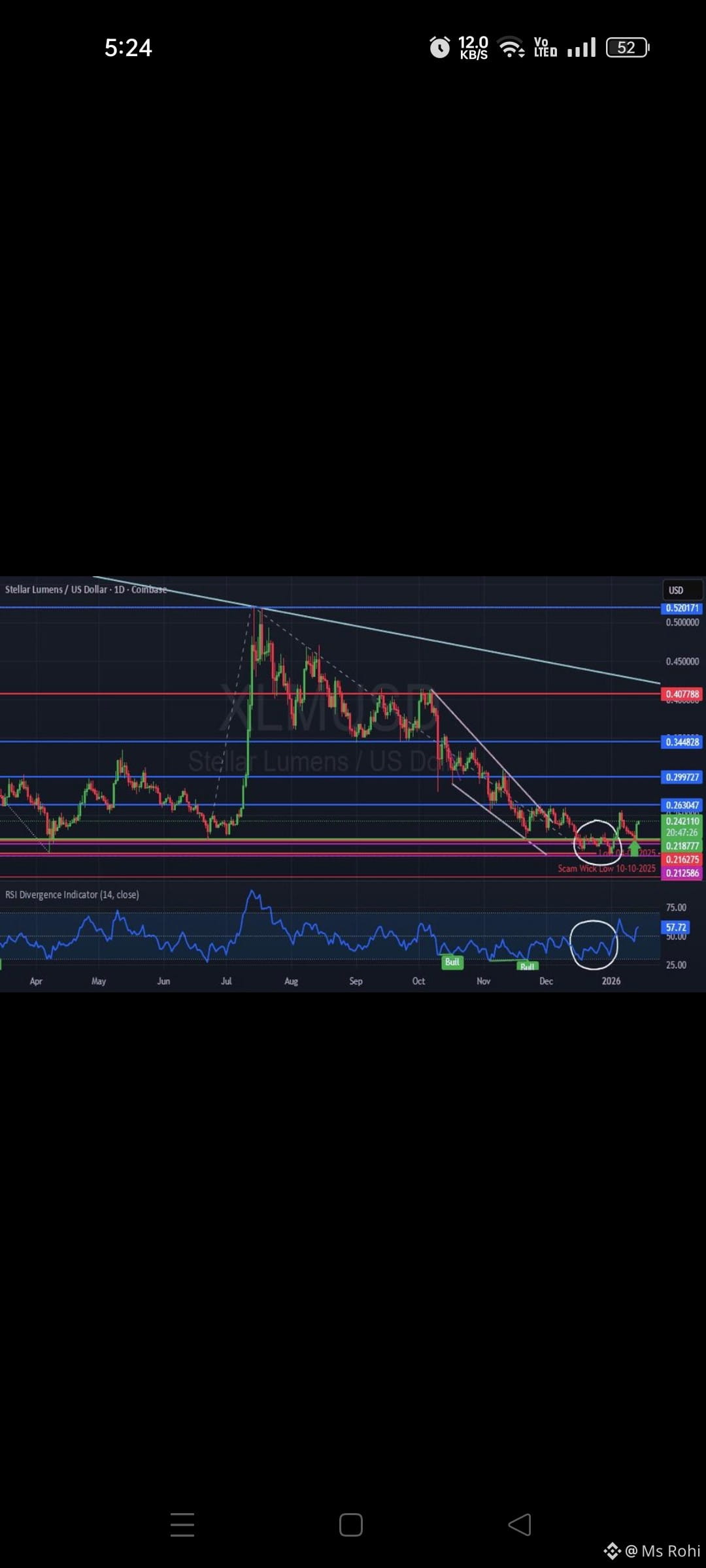The width and height of the screenshot is (706, 1568).
Task: Click the Aug label on the time axis
Action: 291,981
